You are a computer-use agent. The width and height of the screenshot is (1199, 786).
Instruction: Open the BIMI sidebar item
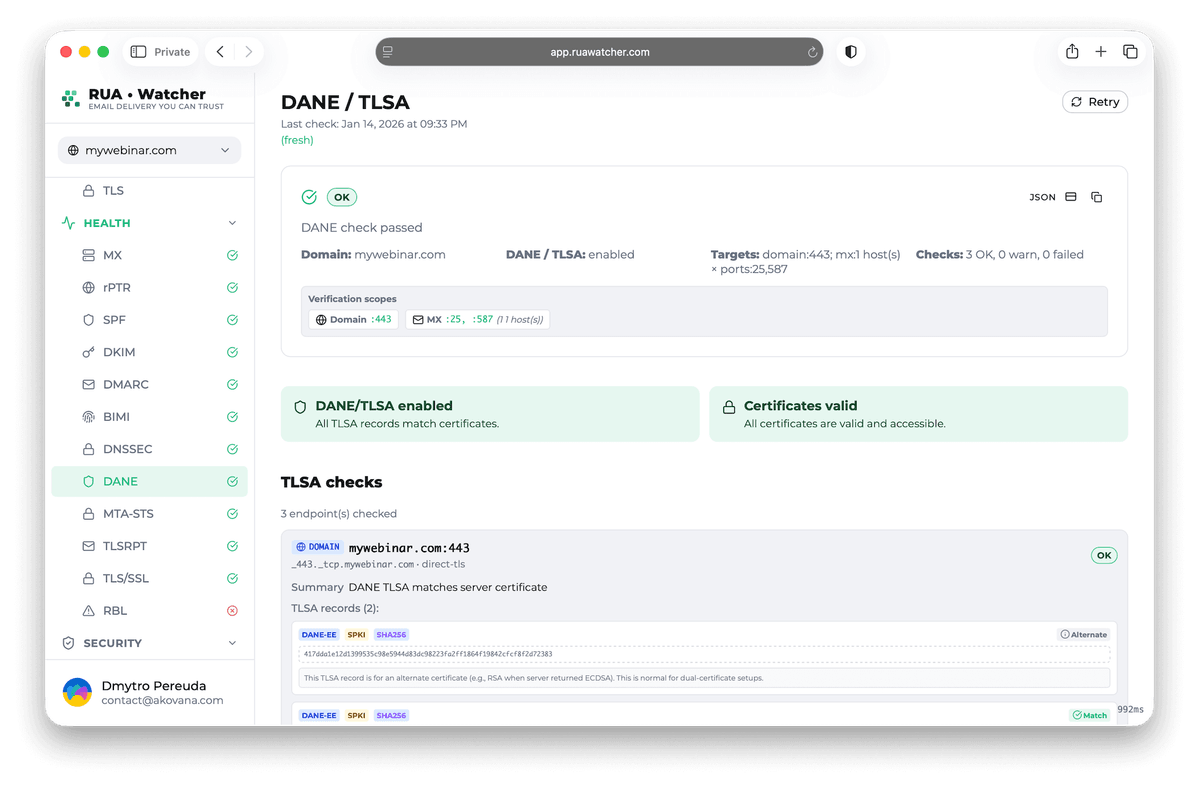coord(149,417)
